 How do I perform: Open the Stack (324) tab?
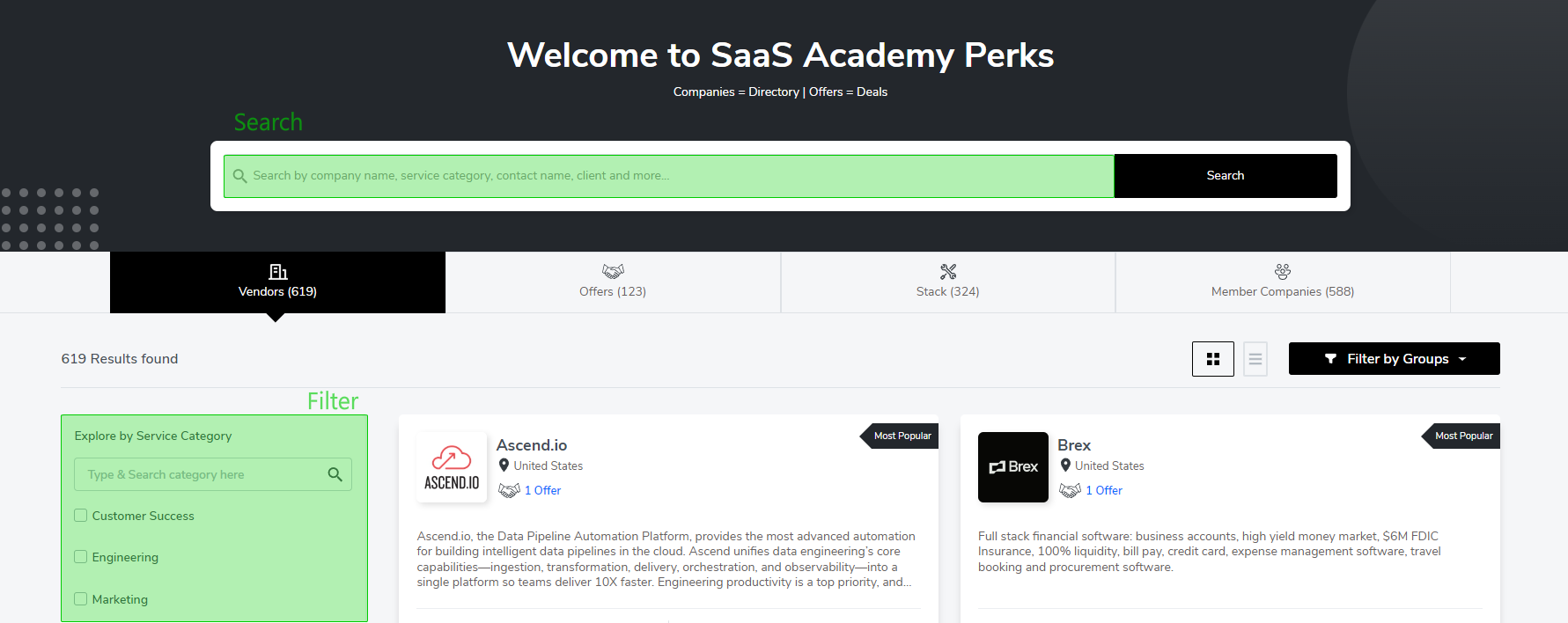(948, 282)
